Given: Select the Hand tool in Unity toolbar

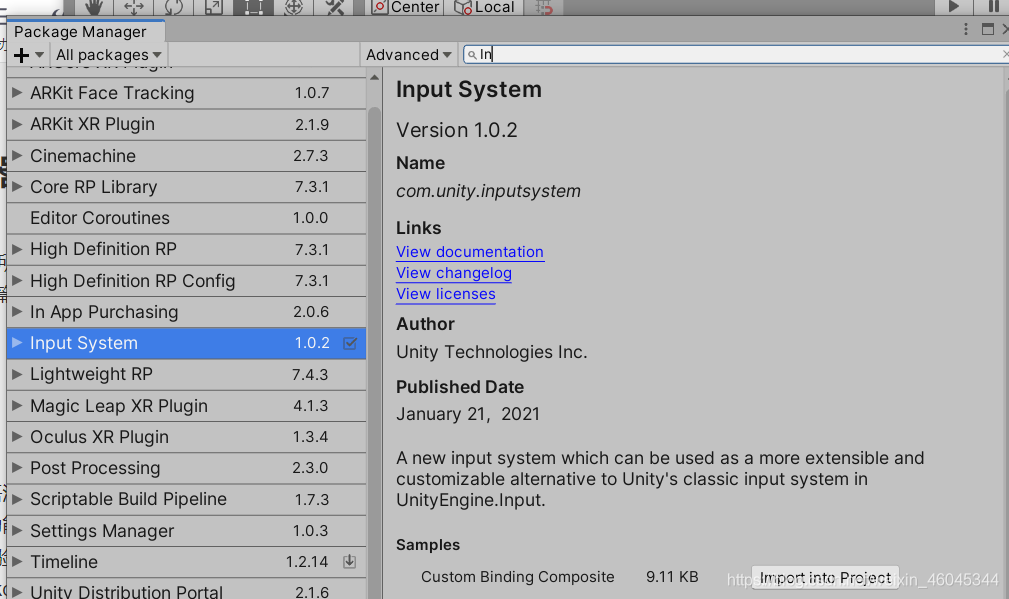Looking at the screenshot, I should [94, 7].
